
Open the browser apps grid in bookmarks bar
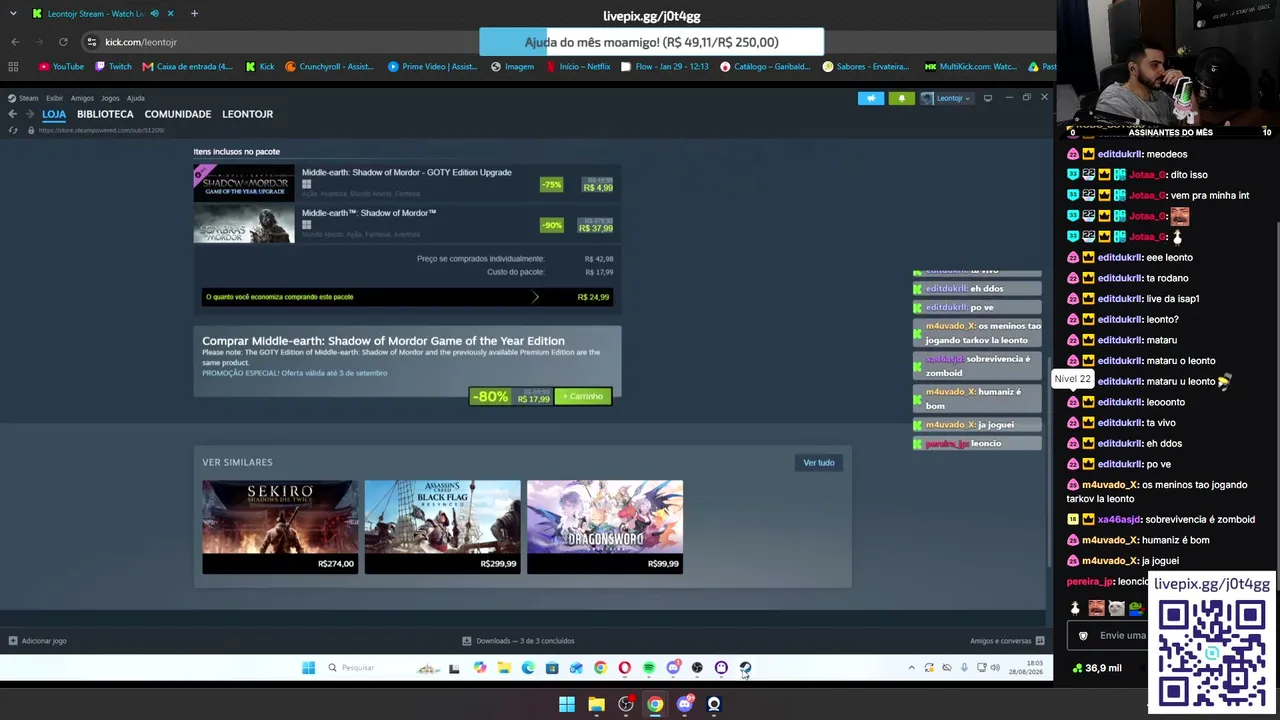[x=13, y=67]
